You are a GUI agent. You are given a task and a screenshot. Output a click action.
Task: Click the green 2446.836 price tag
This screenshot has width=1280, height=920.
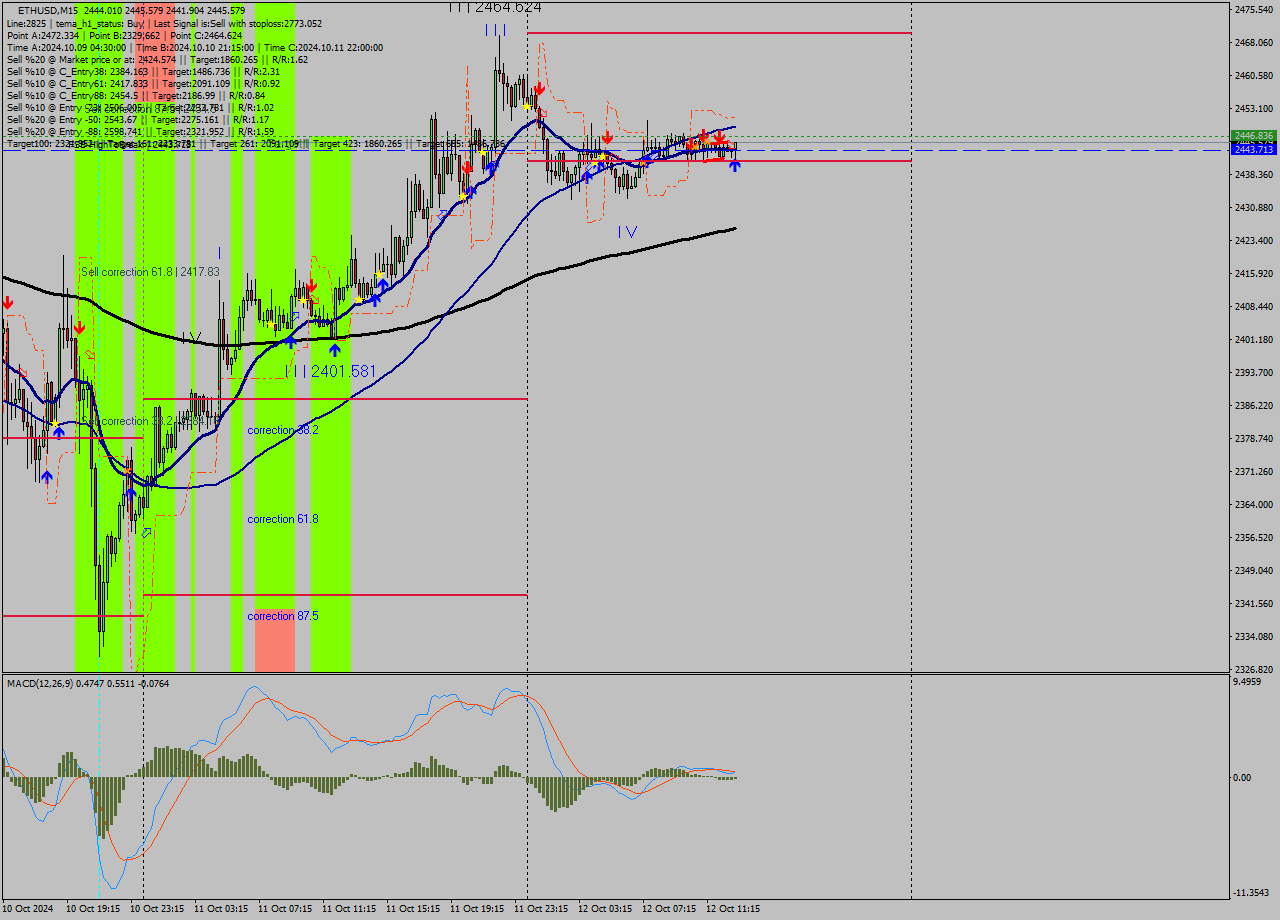coord(1253,136)
